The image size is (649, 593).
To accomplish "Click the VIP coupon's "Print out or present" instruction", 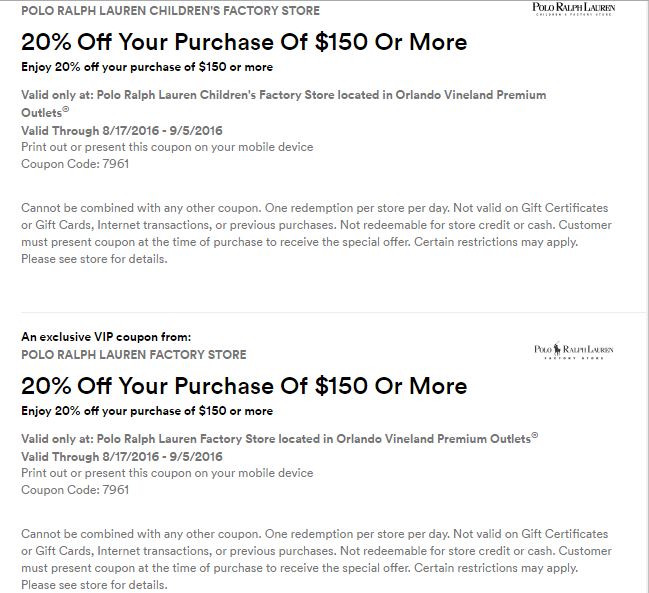I will pyautogui.click(x=167, y=473).
